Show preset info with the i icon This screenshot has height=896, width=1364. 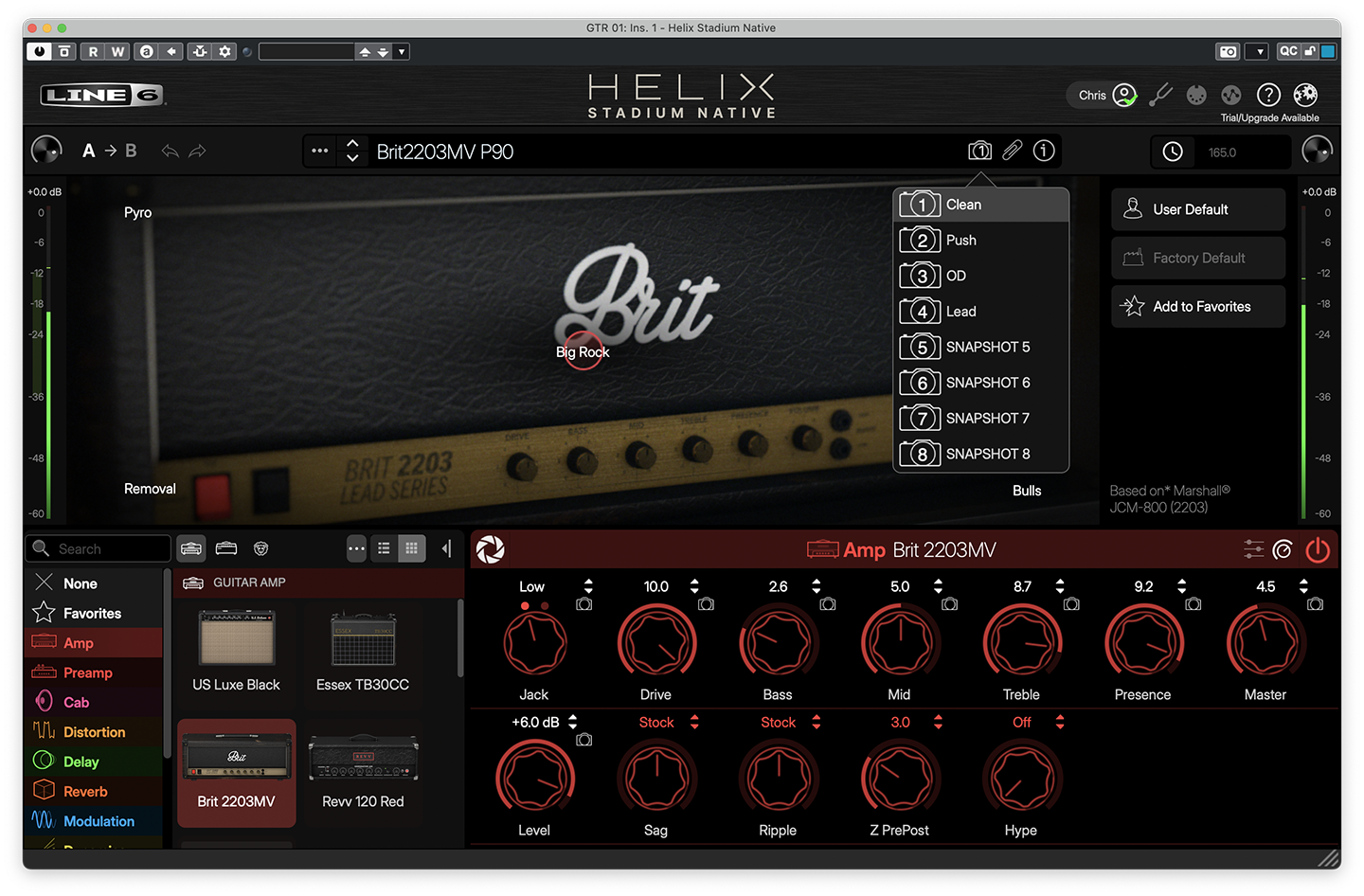1044,151
